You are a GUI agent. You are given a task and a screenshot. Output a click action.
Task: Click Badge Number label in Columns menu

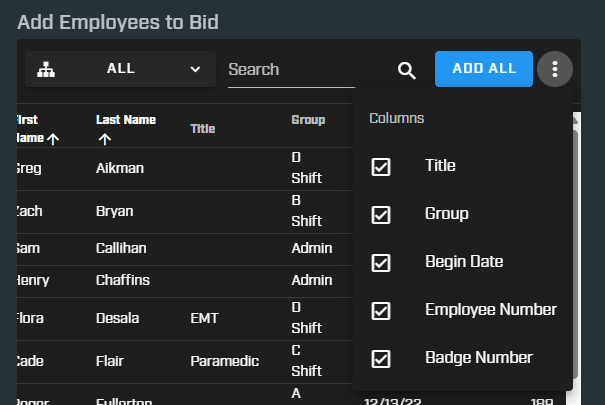click(479, 358)
